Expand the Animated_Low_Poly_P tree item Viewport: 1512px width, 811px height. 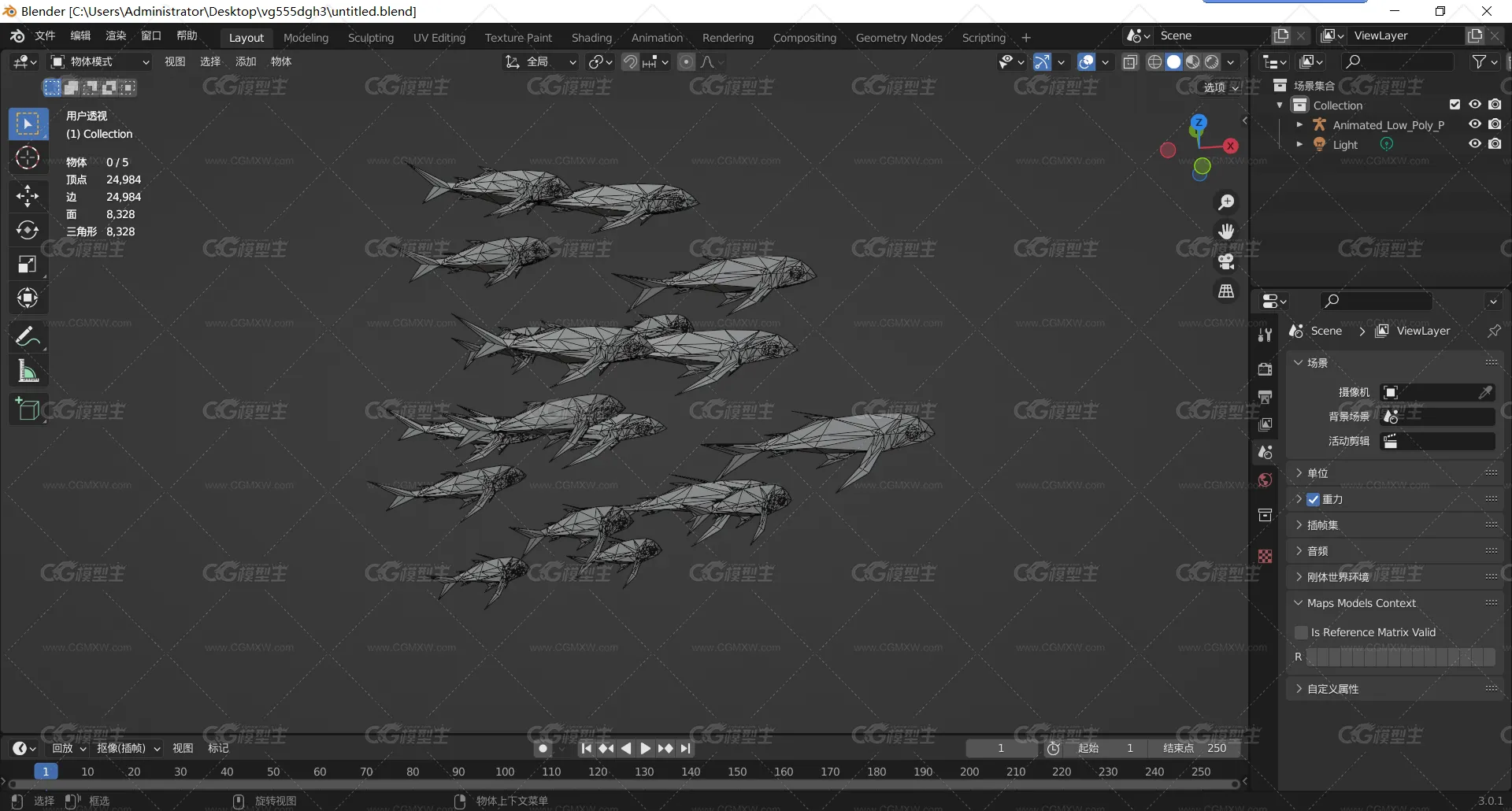pyautogui.click(x=1299, y=124)
